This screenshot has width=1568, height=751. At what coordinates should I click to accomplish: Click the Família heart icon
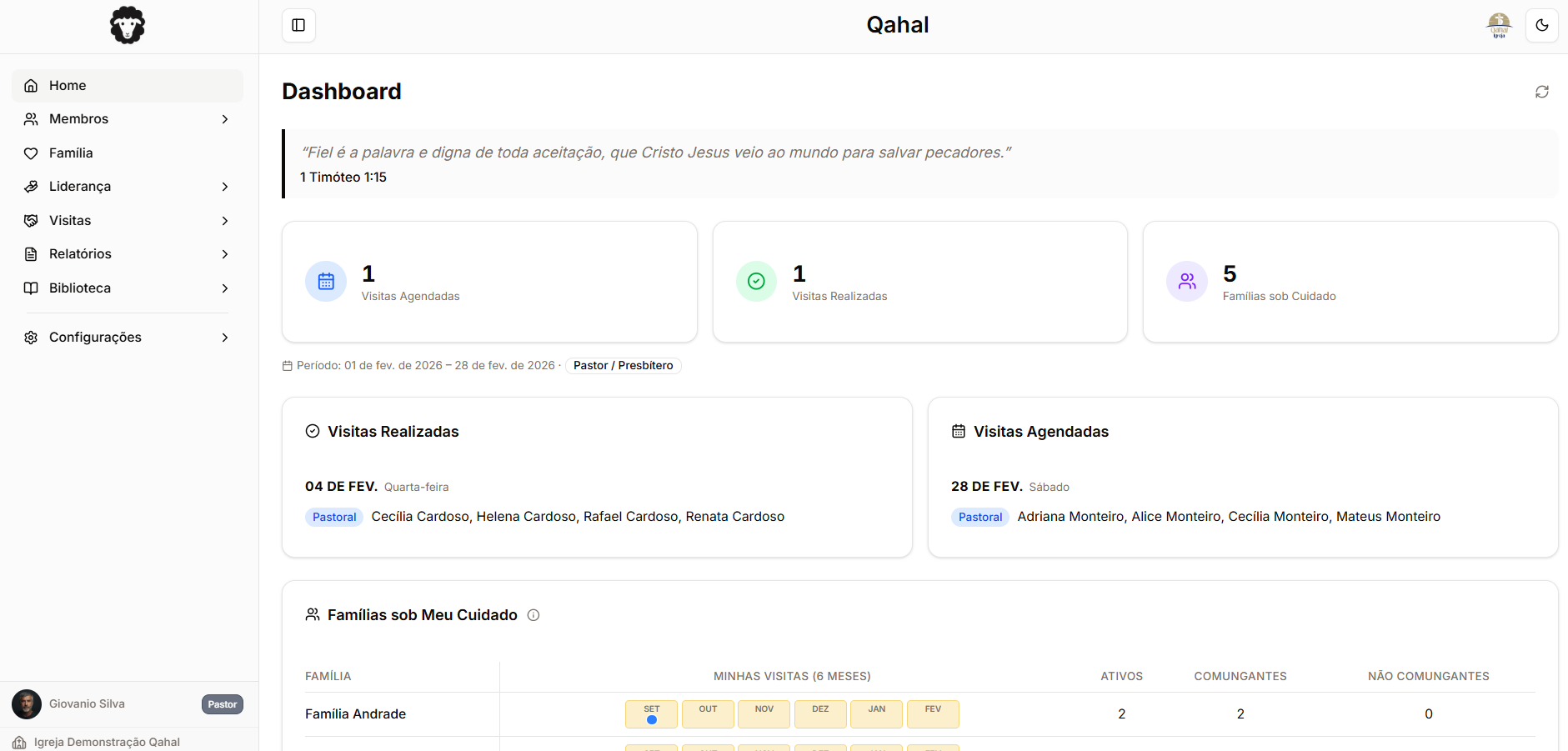pos(30,153)
